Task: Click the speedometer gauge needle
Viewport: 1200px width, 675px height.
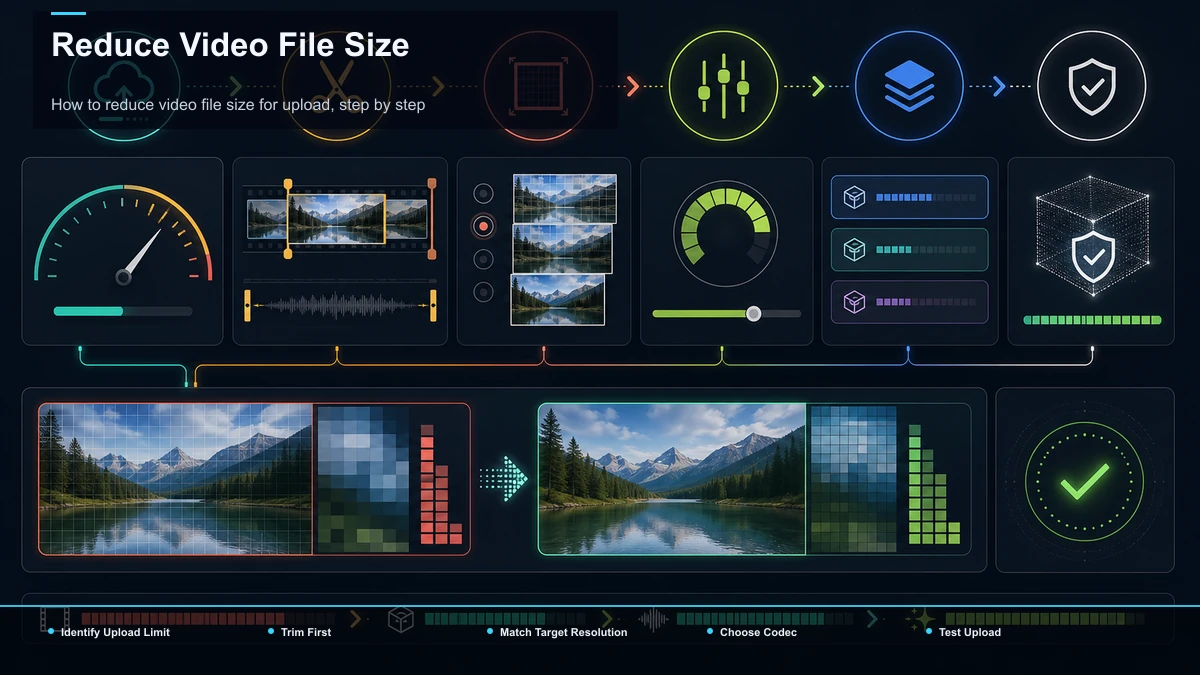Action: pos(140,256)
